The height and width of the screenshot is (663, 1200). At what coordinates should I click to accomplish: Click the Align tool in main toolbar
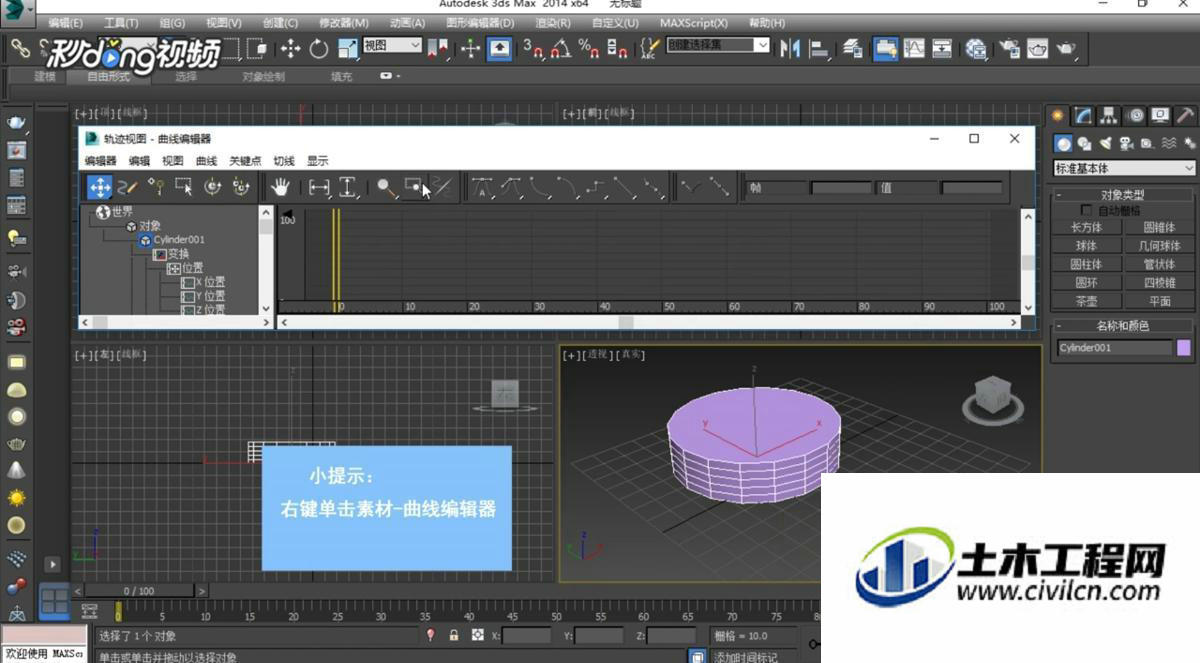tap(820, 48)
